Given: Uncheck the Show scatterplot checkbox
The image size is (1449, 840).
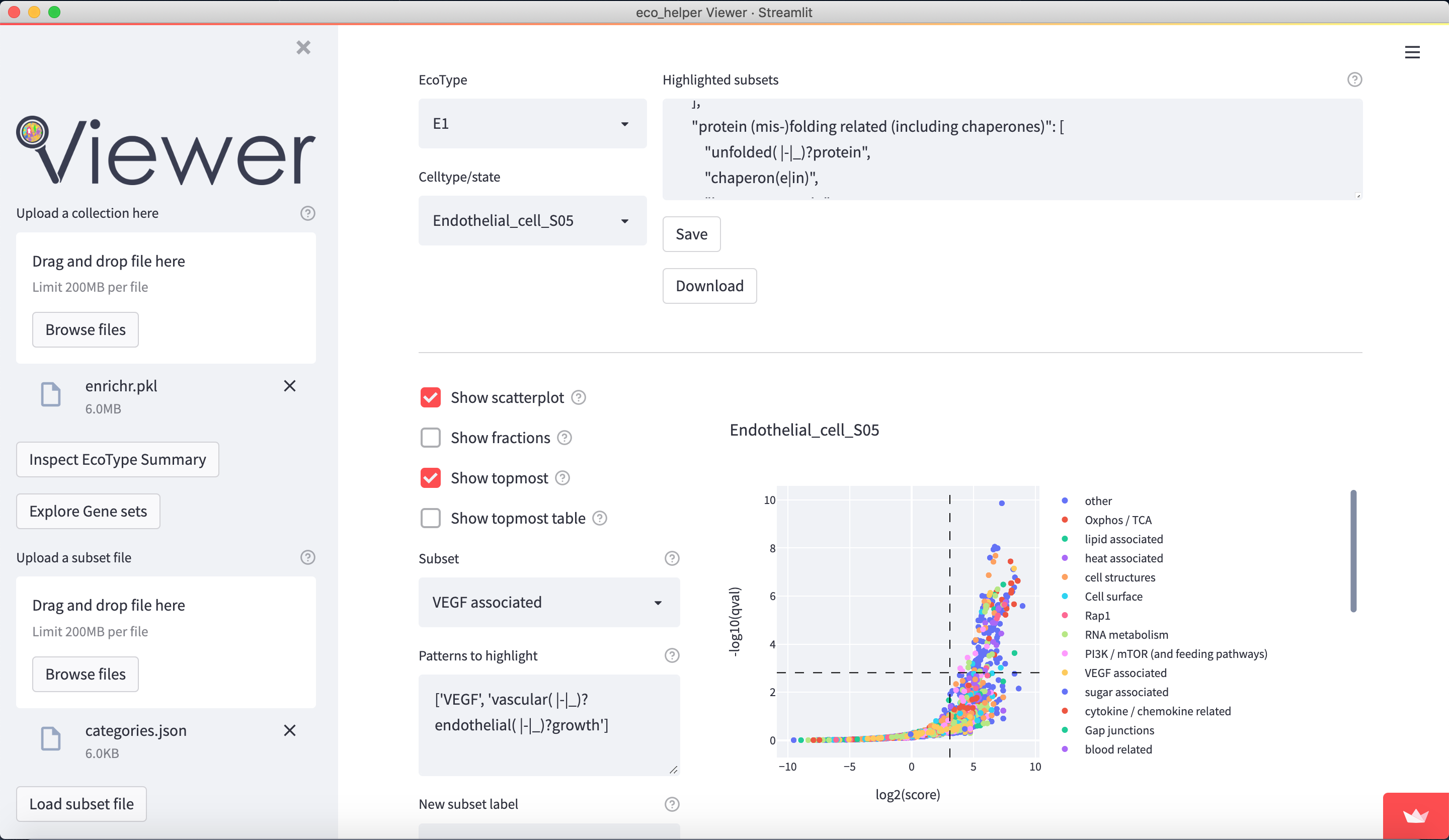Looking at the screenshot, I should tap(430, 397).
